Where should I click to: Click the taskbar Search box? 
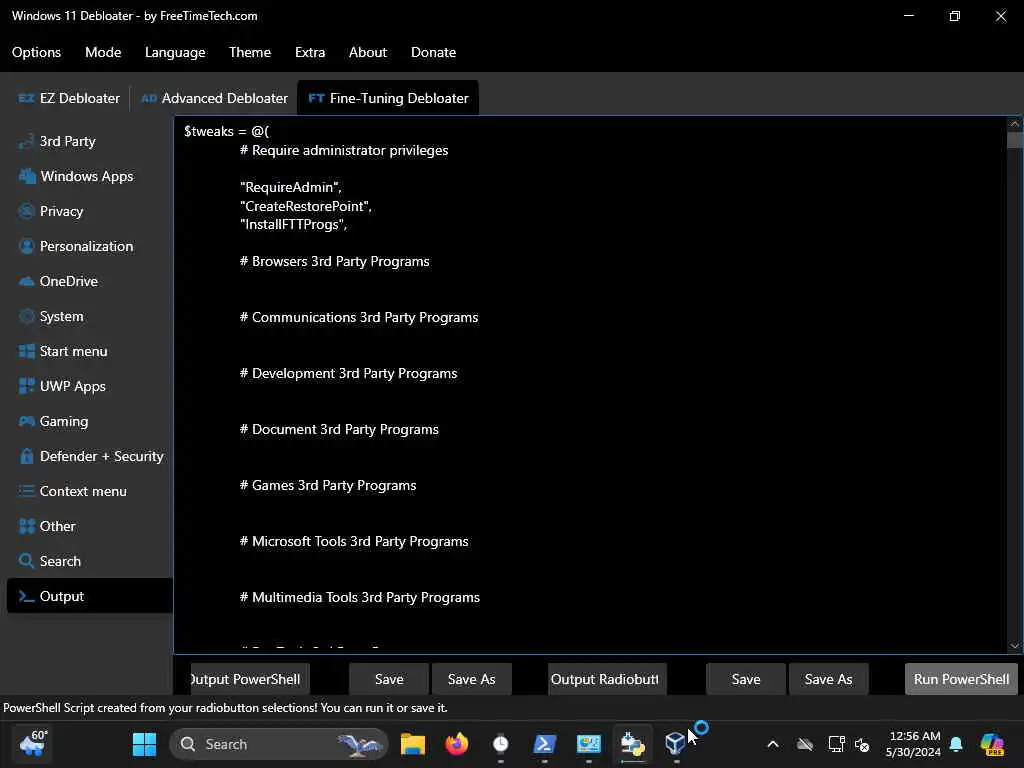pos(280,744)
